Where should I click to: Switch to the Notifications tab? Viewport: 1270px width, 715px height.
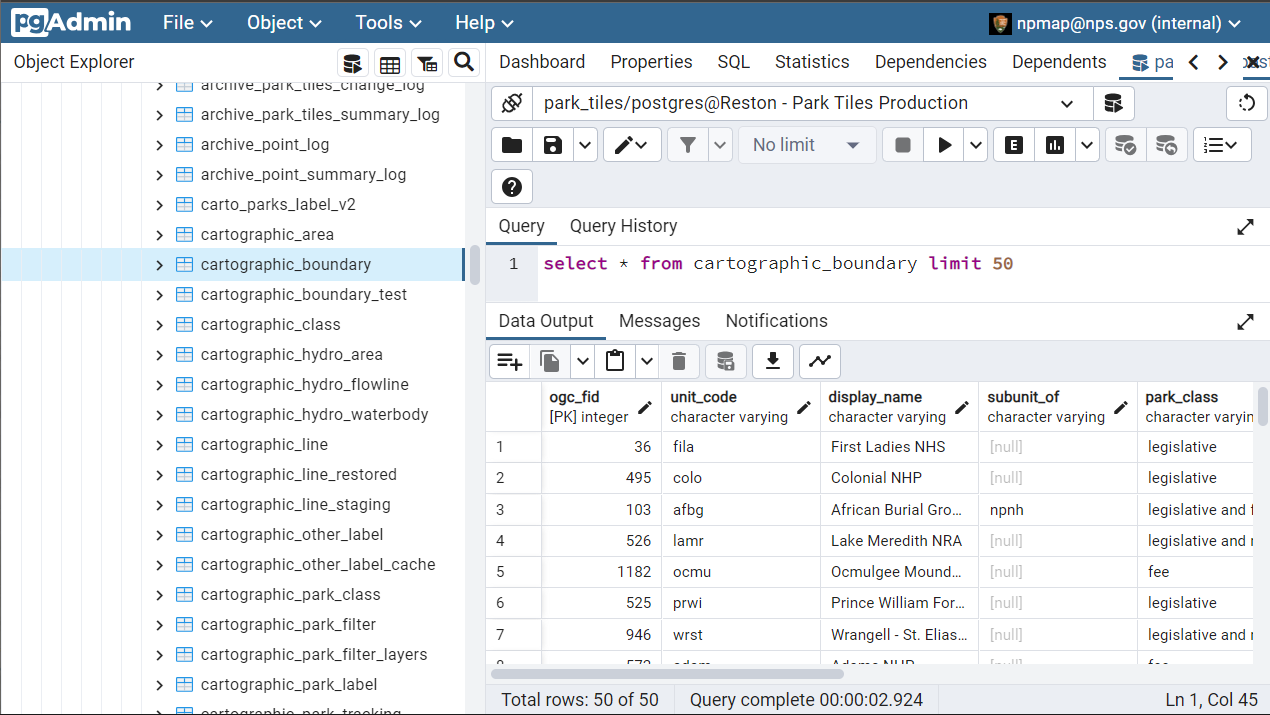[x=776, y=321]
